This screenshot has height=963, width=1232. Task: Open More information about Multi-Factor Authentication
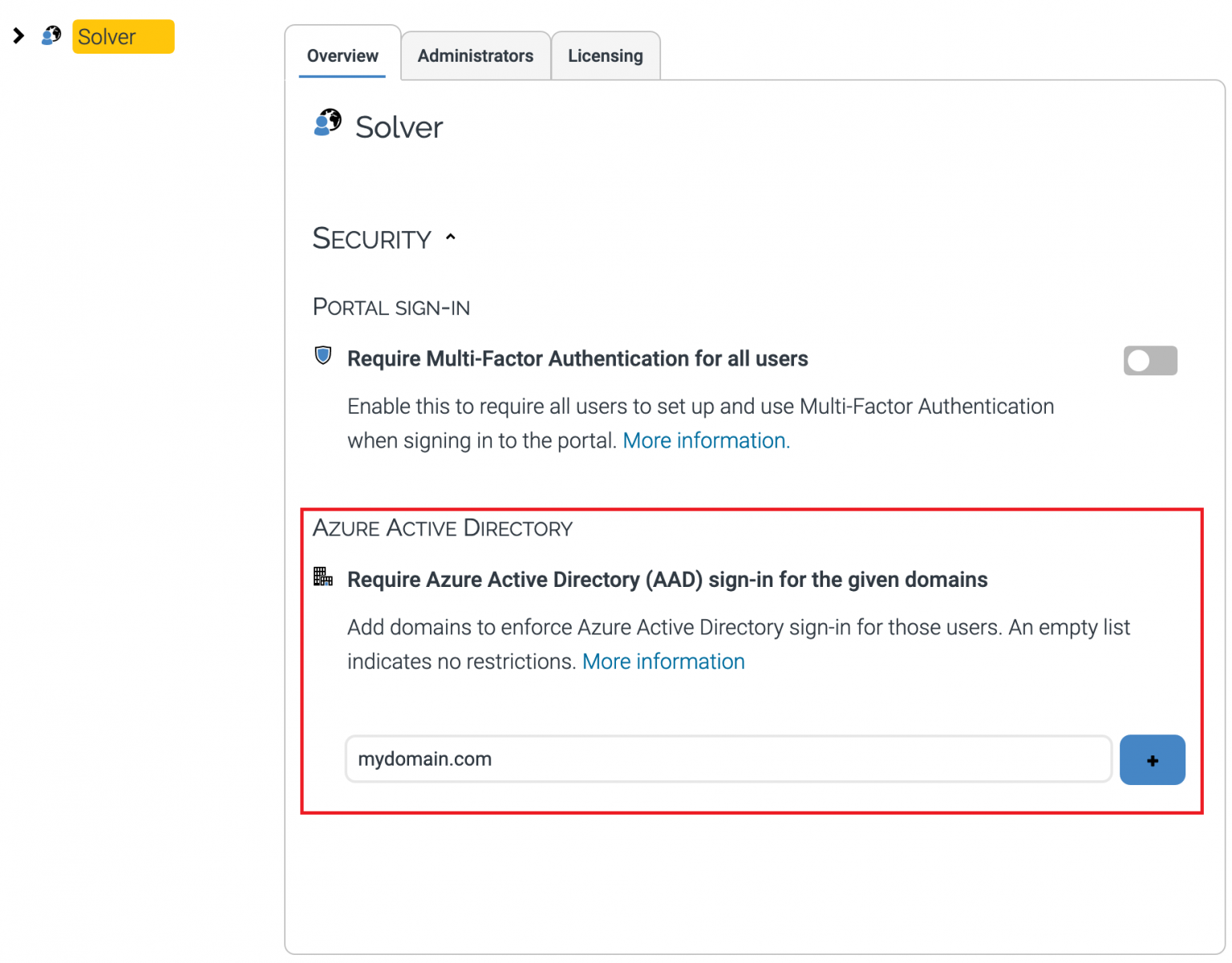click(x=705, y=440)
